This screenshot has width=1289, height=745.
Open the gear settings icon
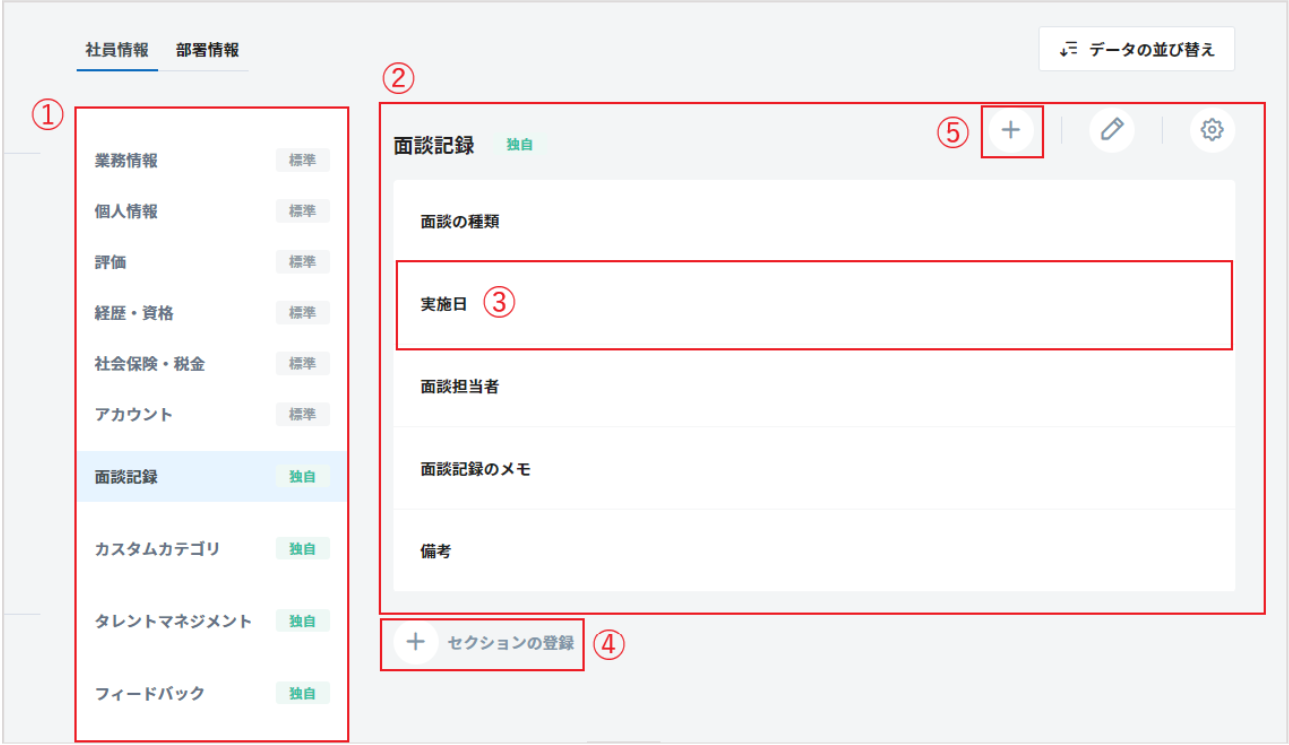click(1212, 130)
